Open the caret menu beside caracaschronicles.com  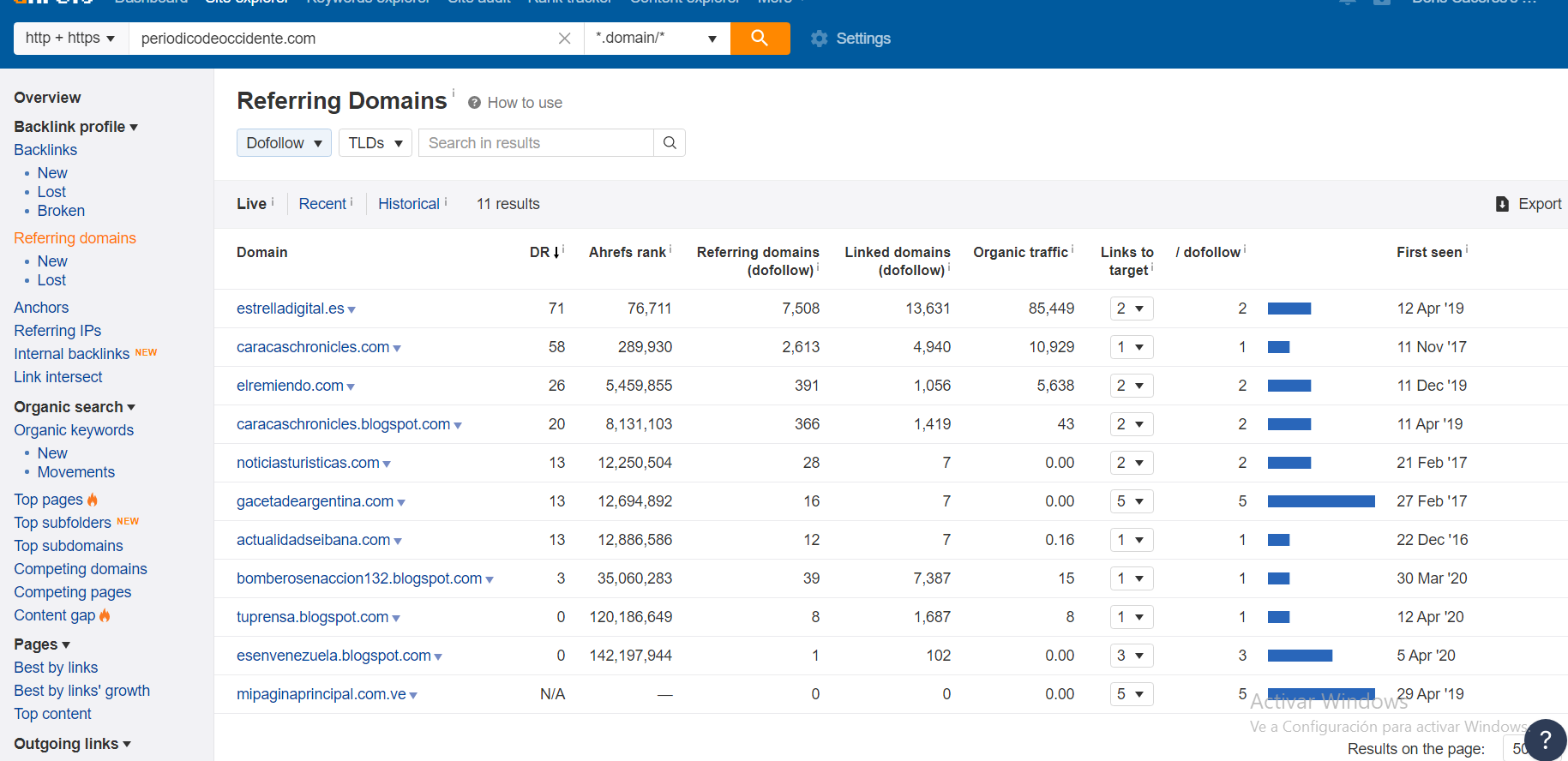pos(397,349)
